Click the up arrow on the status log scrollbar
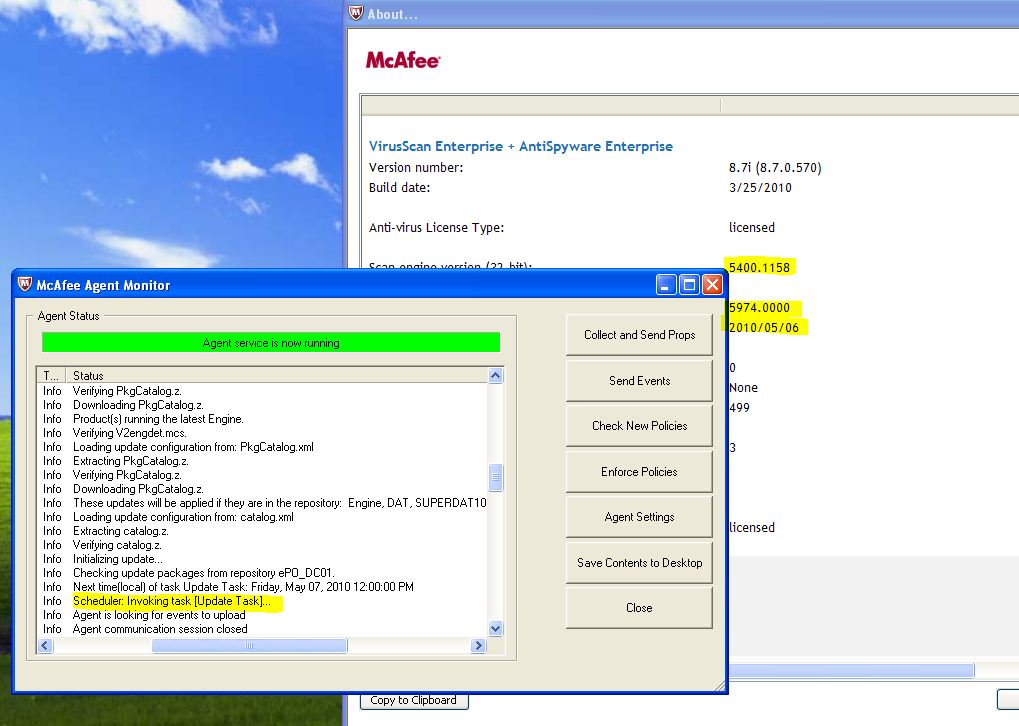The width and height of the screenshot is (1019, 726). pyautogui.click(x=495, y=375)
